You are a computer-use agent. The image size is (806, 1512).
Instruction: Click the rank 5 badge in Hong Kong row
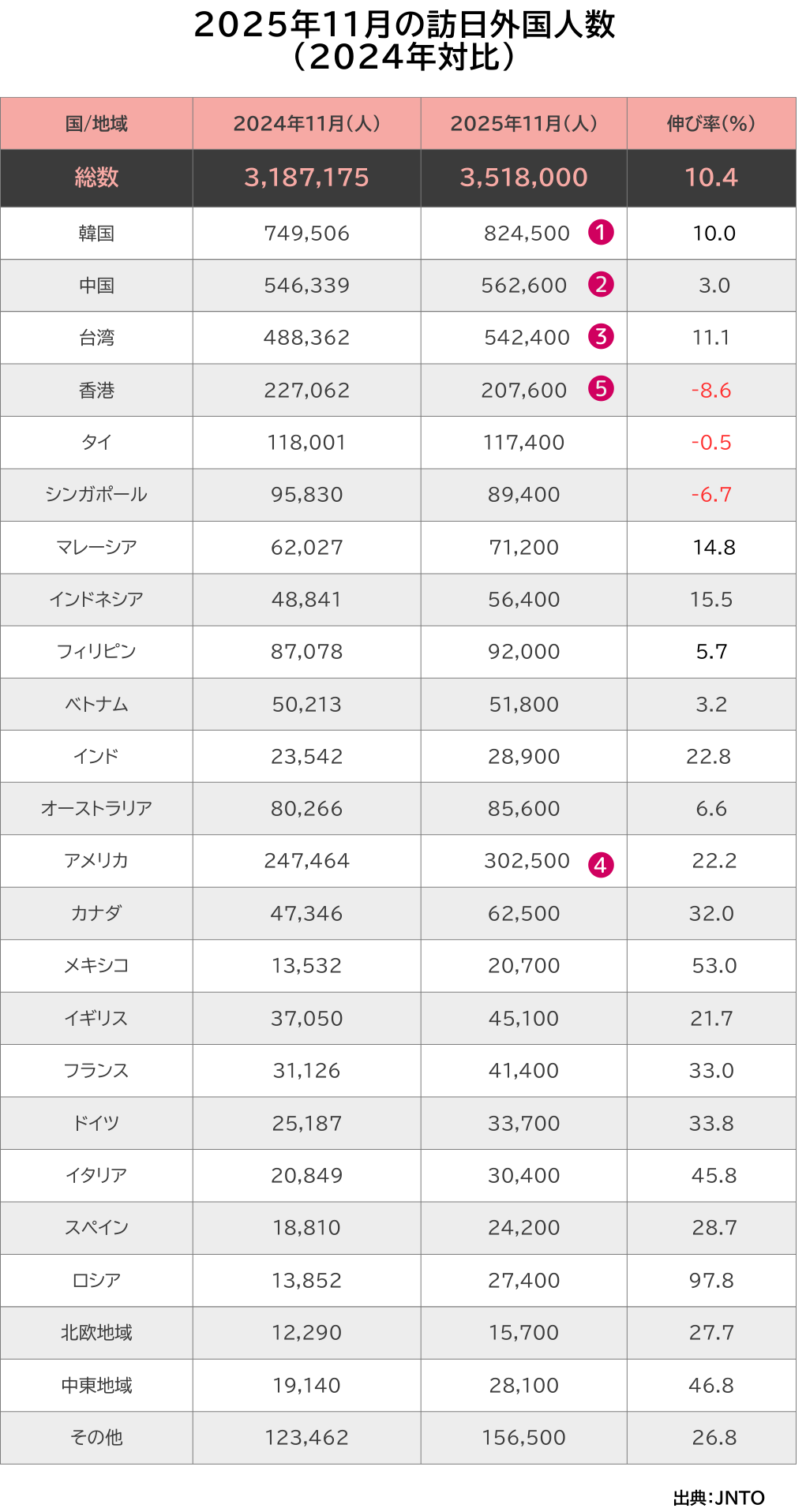[601, 389]
